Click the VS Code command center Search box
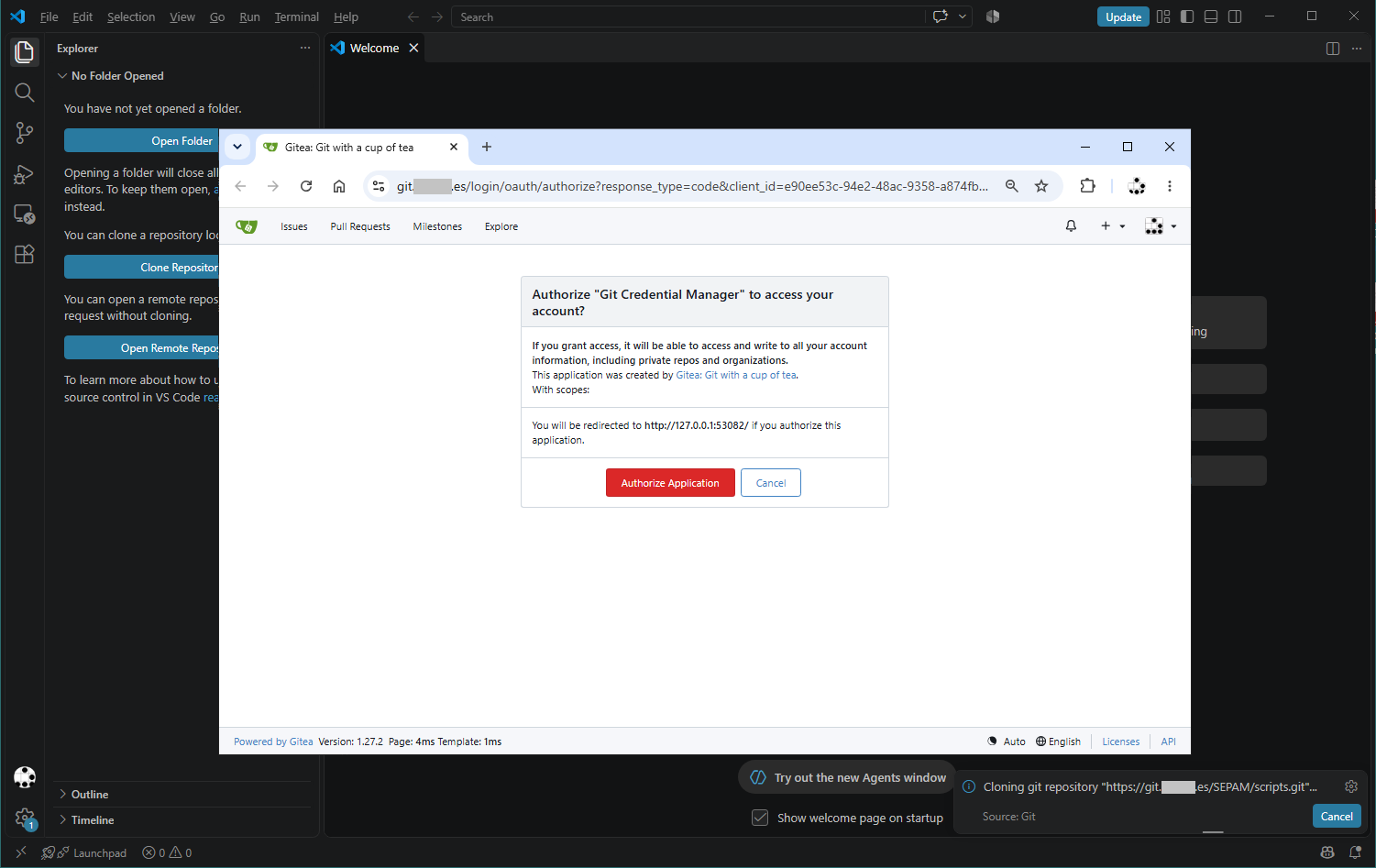 688,16
